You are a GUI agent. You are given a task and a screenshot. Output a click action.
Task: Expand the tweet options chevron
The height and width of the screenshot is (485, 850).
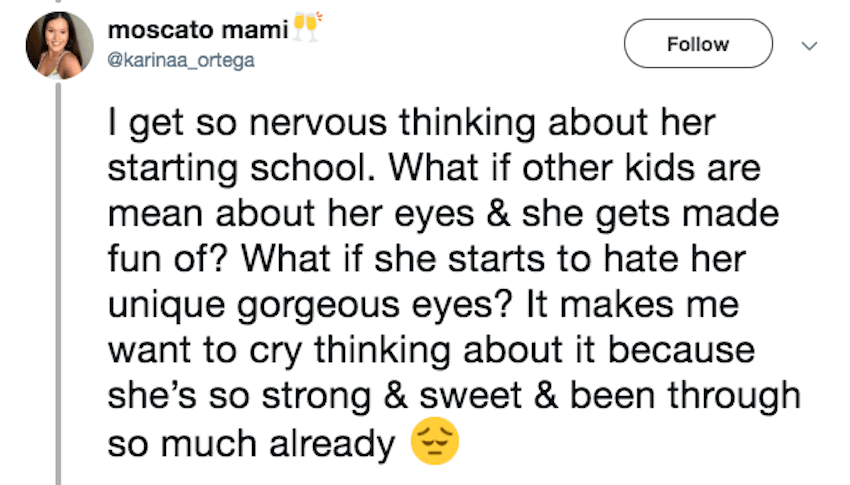[x=809, y=46]
